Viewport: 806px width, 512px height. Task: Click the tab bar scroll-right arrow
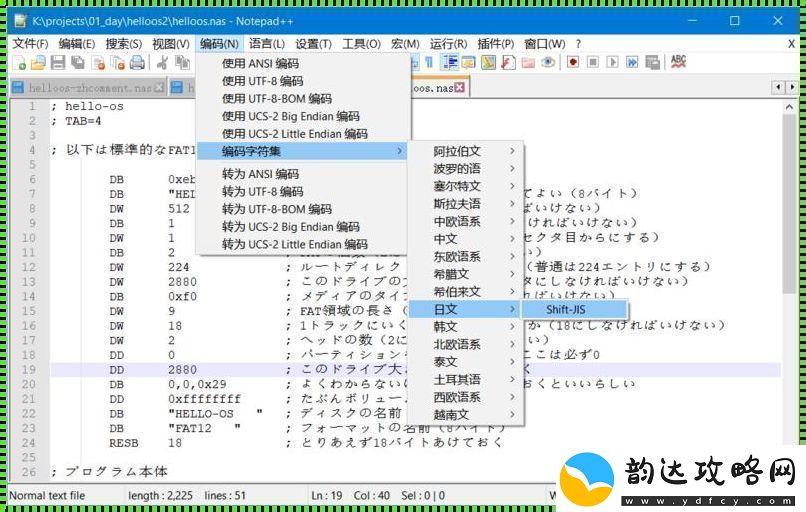(x=792, y=87)
